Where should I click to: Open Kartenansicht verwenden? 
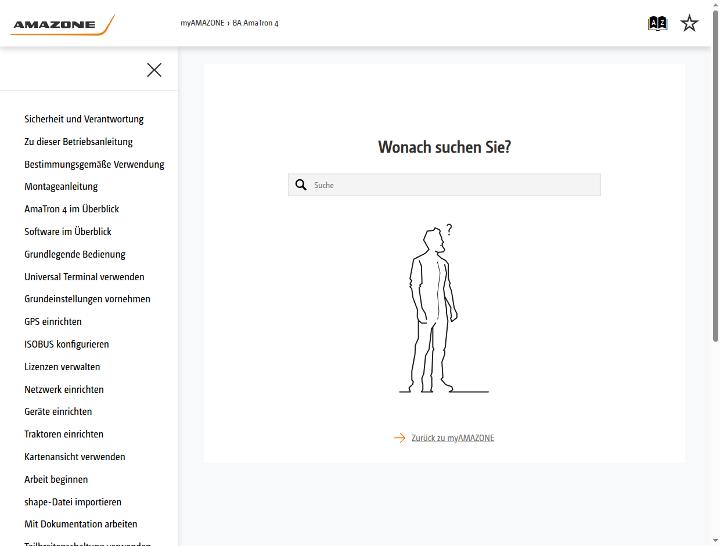pos(75,456)
